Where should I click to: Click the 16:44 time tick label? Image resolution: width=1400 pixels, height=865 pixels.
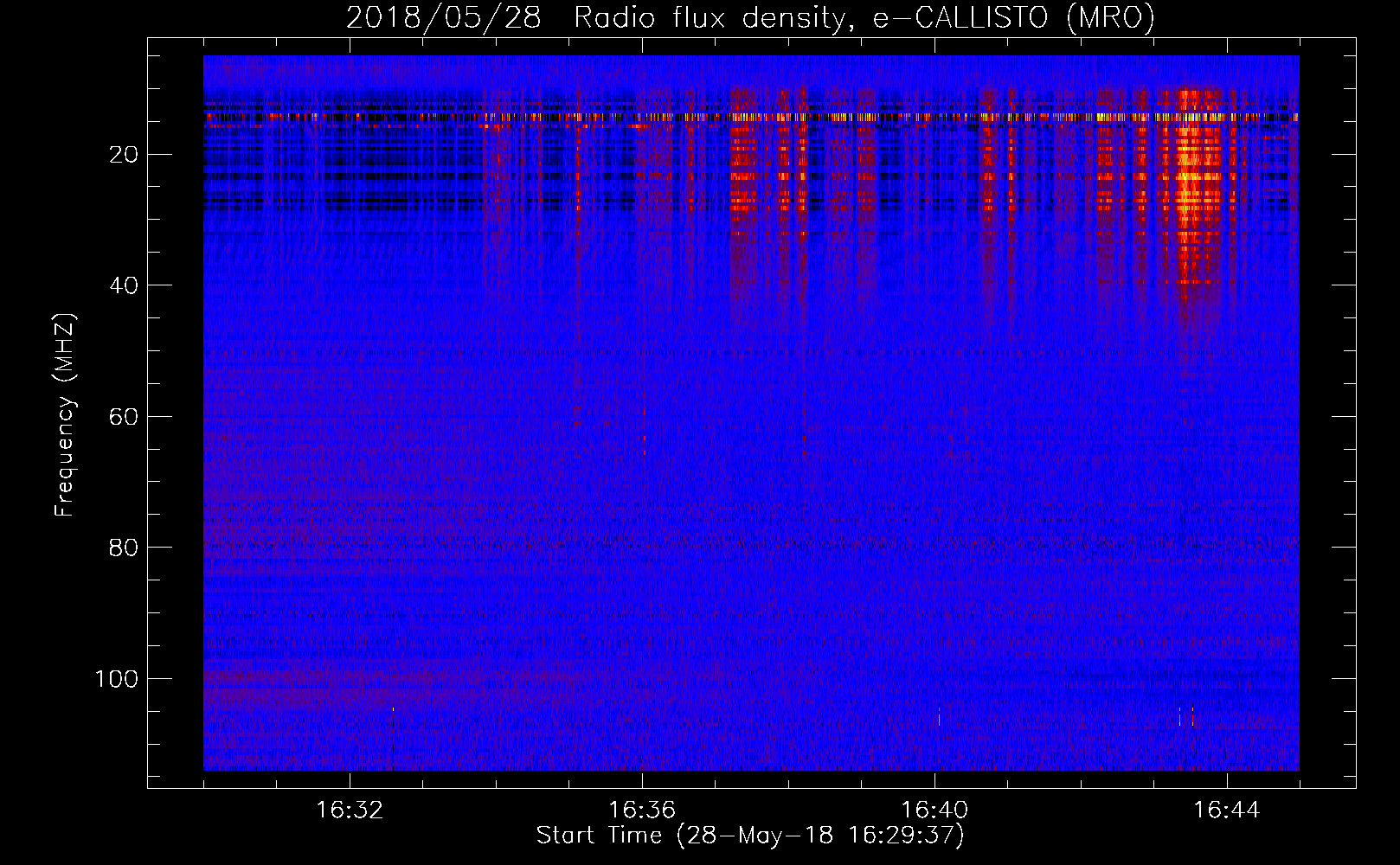(1227, 811)
